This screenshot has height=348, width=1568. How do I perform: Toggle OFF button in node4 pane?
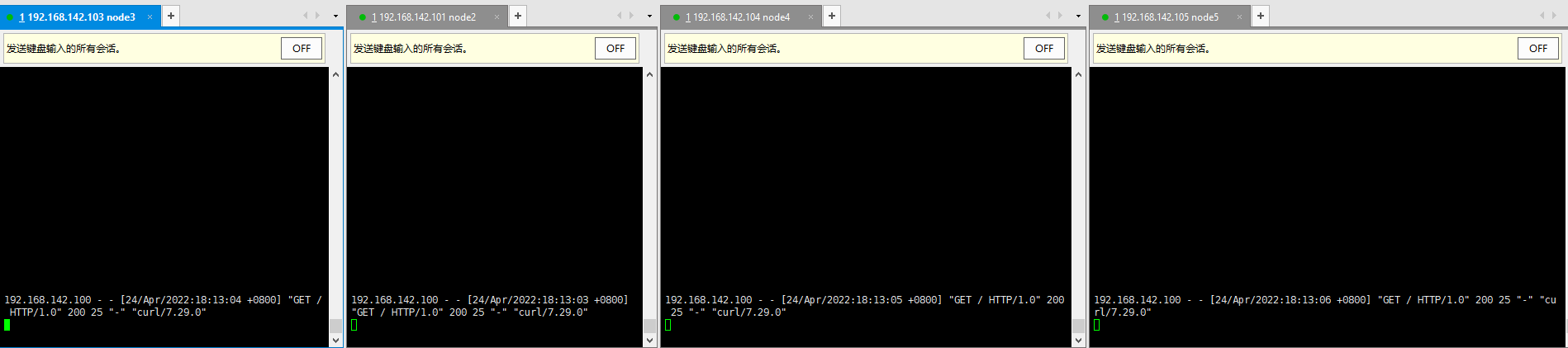tap(1044, 49)
